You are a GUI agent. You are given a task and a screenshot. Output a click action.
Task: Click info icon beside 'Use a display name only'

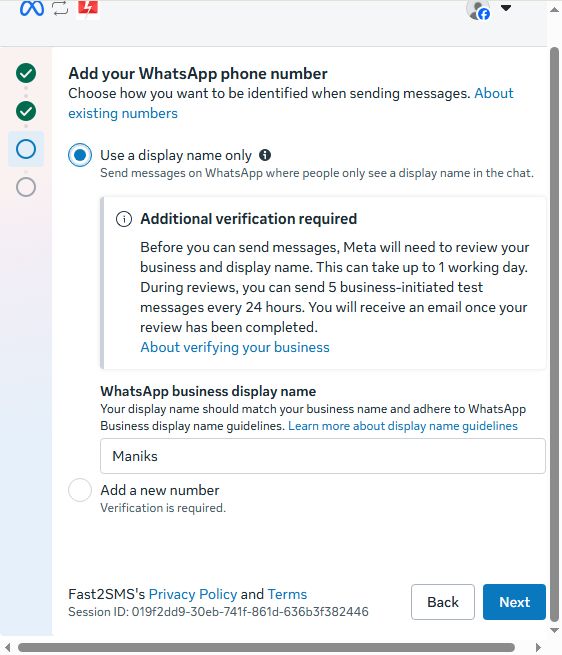[265, 155]
